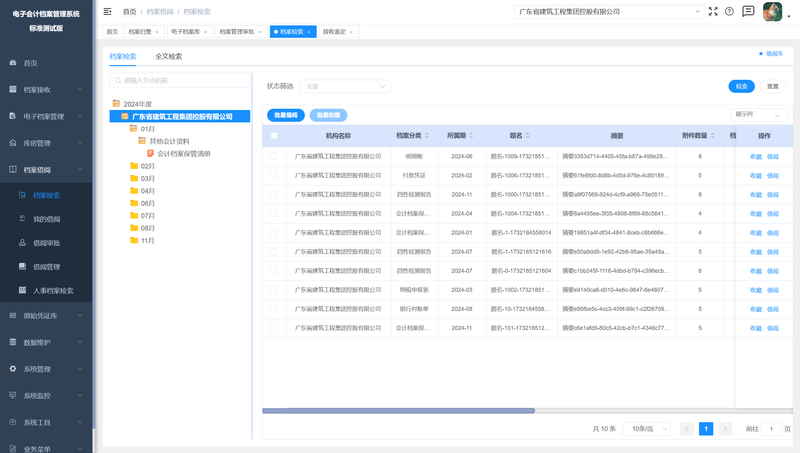Open the 展示列 column dropdown
The width and height of the screenshot is (800, 453).
pyautogui.click(x=759, y=115)
